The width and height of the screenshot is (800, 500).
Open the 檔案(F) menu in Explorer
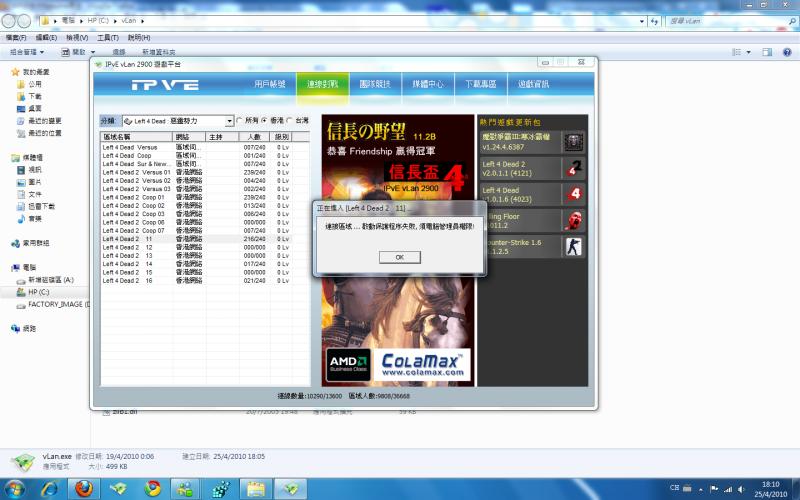tap(16, 38)
